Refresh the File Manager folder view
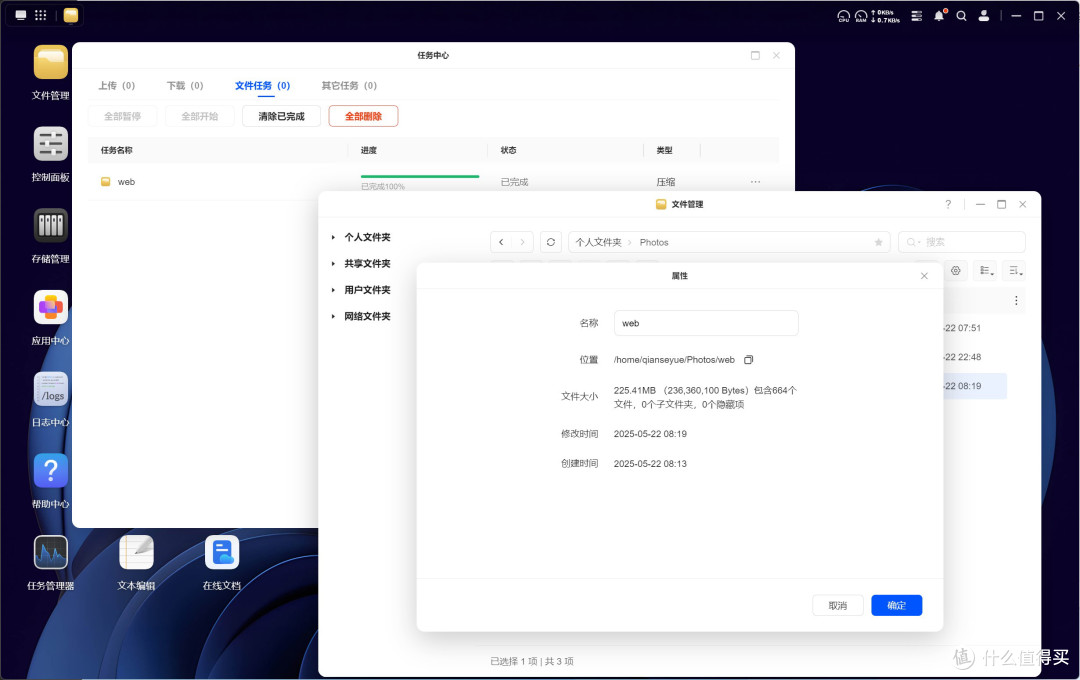Viewport: 1080px width, 680px height. click(x=551, y=242)
